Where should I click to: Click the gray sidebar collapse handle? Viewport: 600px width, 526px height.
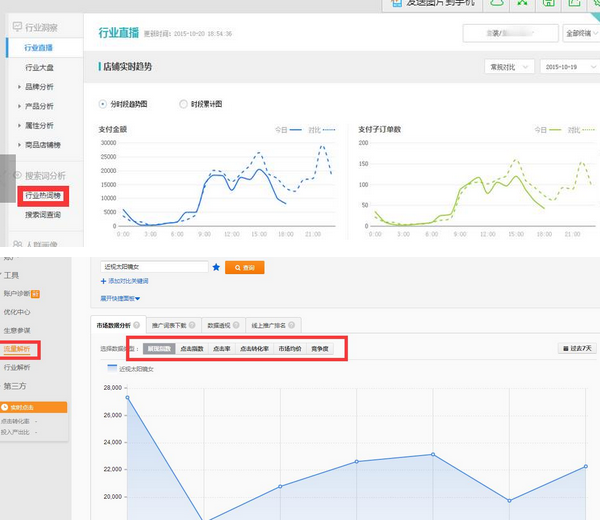coord(8,178)
